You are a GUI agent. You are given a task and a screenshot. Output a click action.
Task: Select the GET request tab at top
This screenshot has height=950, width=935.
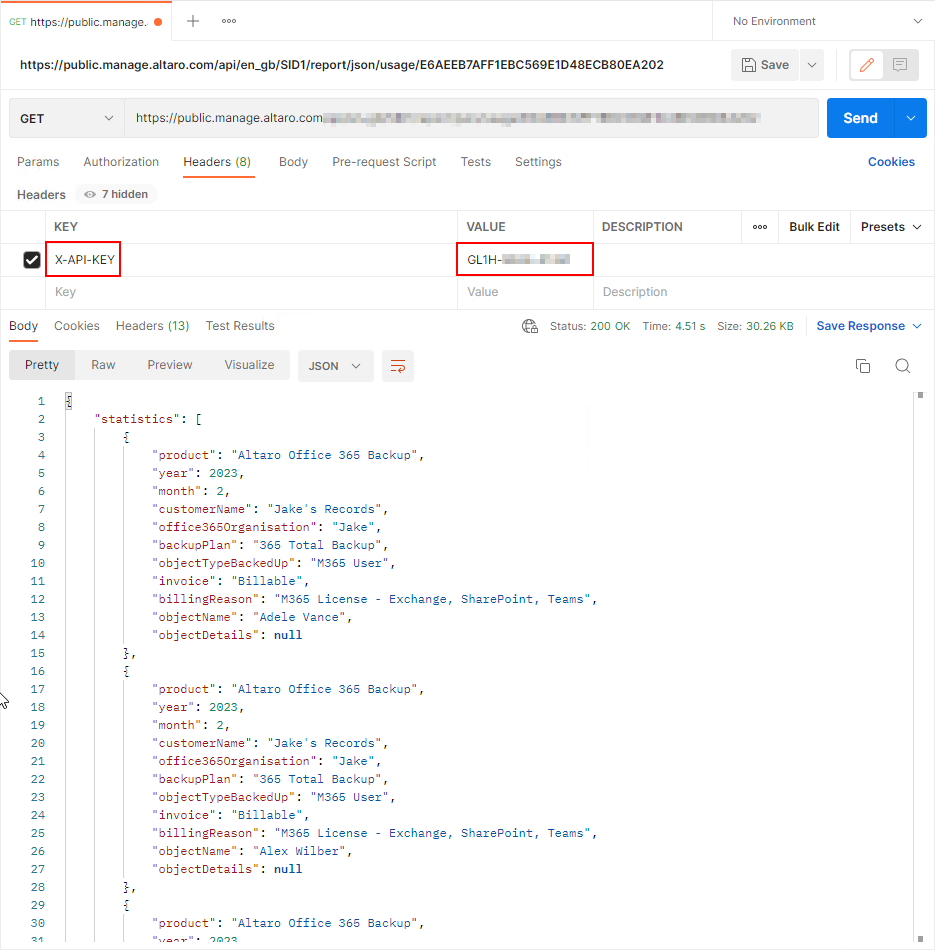85,22
